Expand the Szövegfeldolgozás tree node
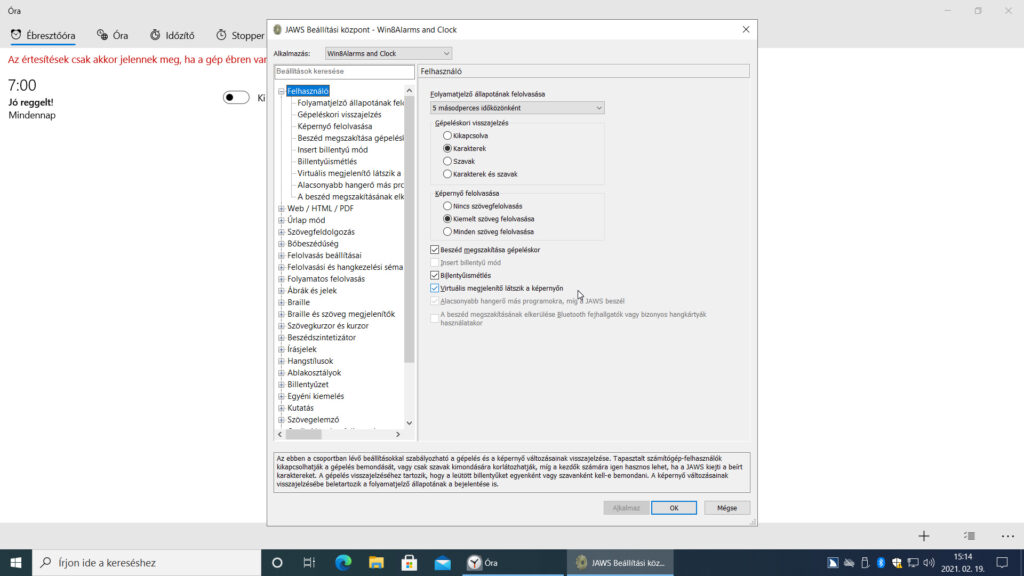The image size is (1024, 576). click(281, 232)
